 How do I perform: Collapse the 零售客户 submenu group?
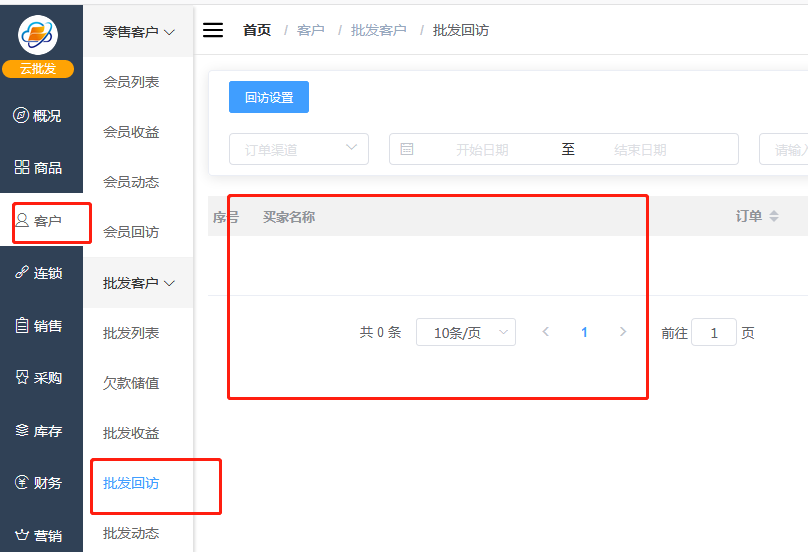pos(138,32)
